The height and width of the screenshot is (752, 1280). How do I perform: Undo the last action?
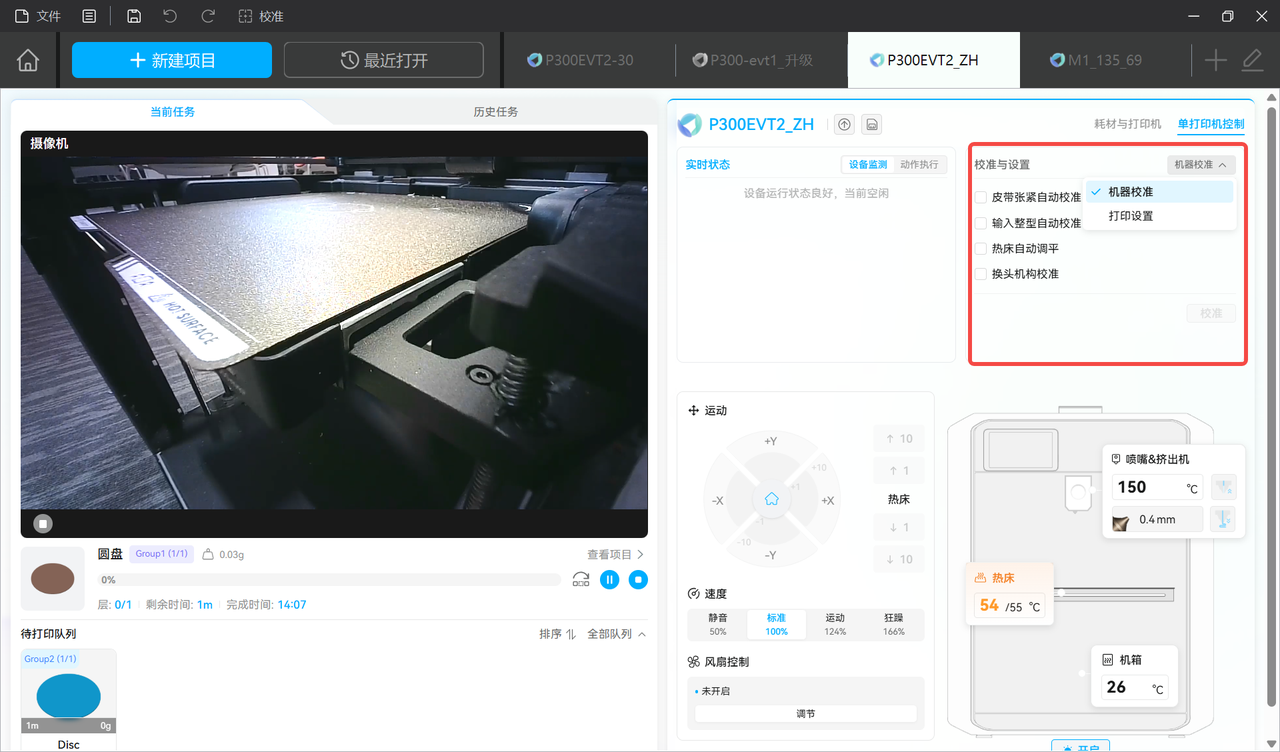pos(170,16)
